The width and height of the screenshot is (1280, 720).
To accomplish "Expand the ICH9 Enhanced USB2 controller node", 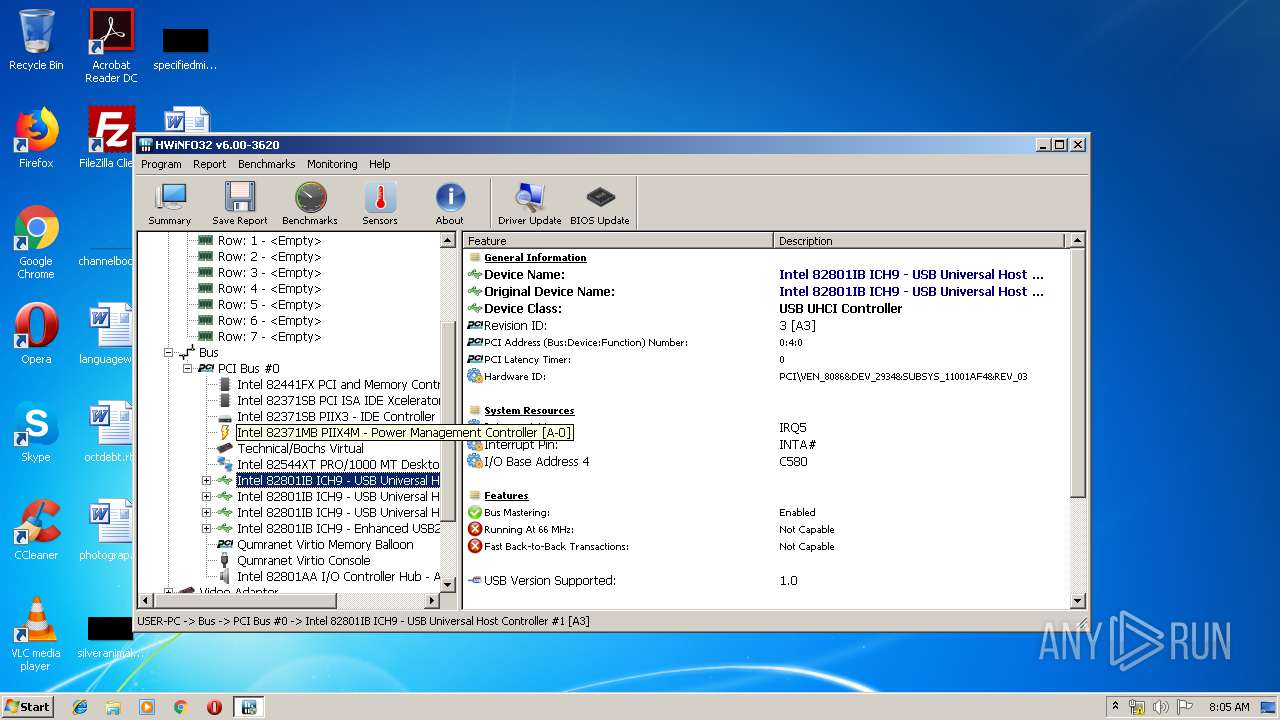I will point(207,529).
